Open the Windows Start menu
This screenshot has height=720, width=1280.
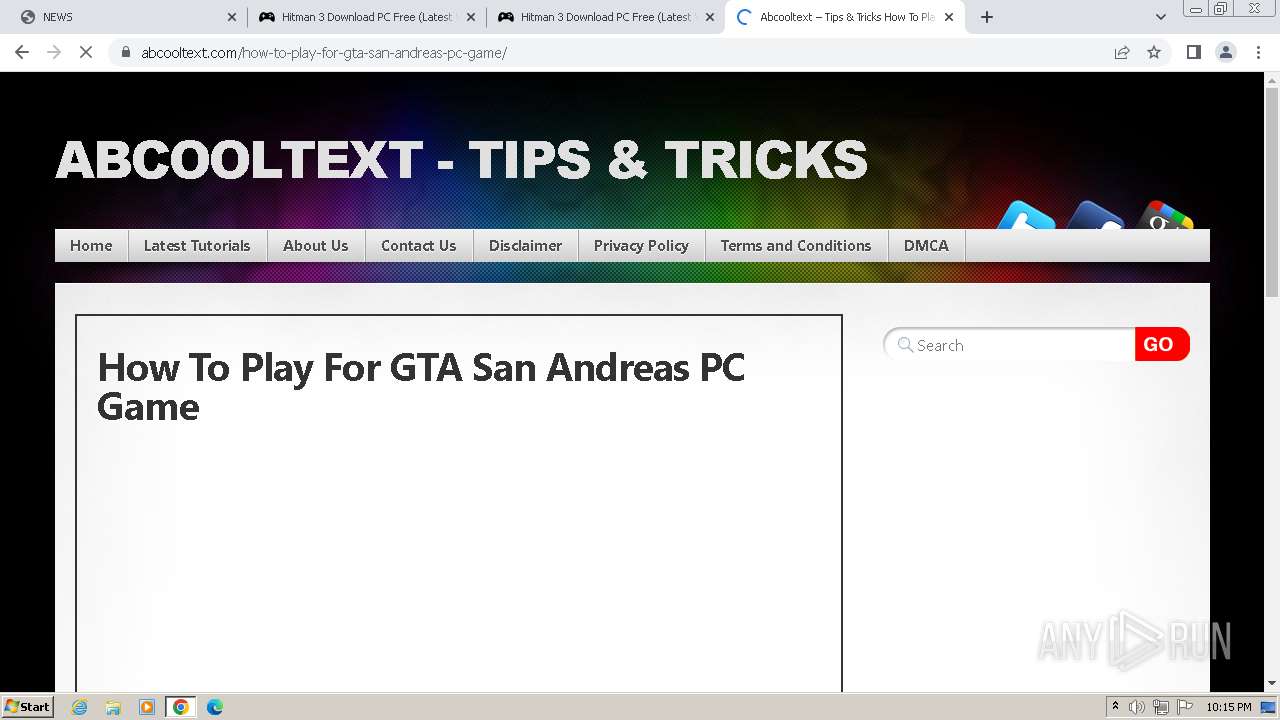(x=28, y=706)
